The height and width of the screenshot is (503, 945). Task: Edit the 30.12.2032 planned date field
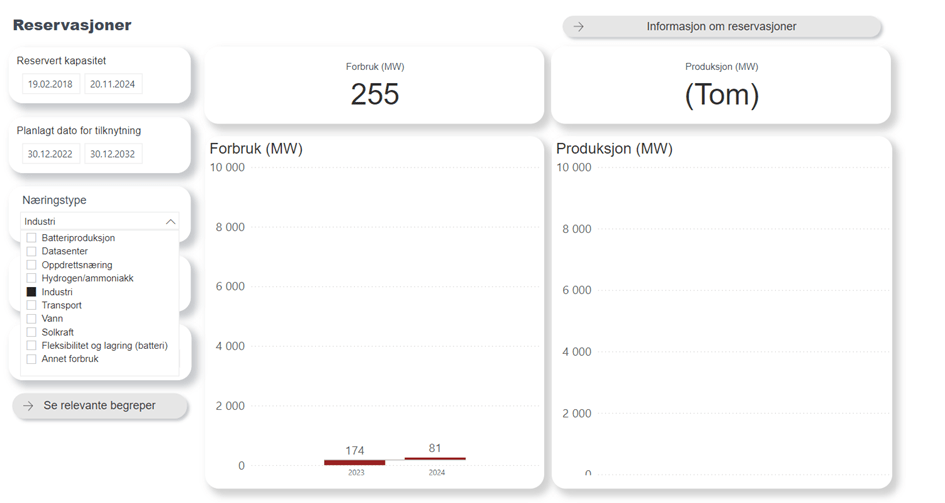click(x=112, y=154)
